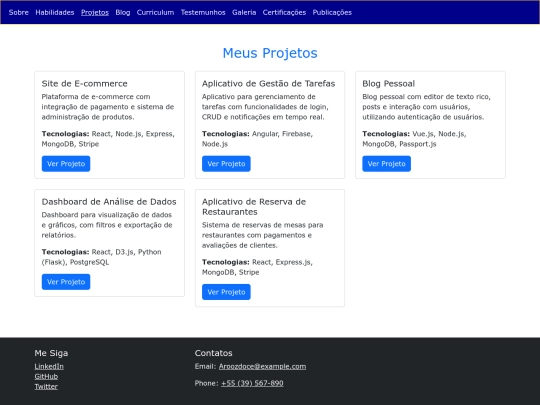Viewport: 540px width, 405px height.
Task: Click the Blog Pessoal card title
Action: [x=388, y=83]
